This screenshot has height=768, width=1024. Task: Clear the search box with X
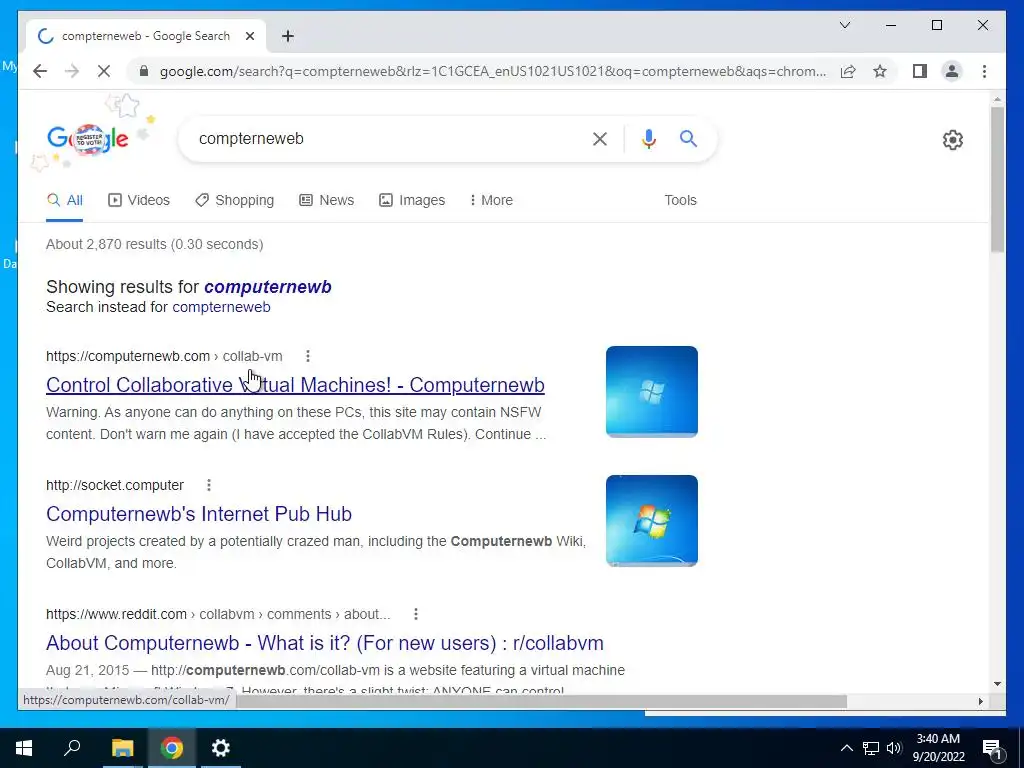[600, 138]
